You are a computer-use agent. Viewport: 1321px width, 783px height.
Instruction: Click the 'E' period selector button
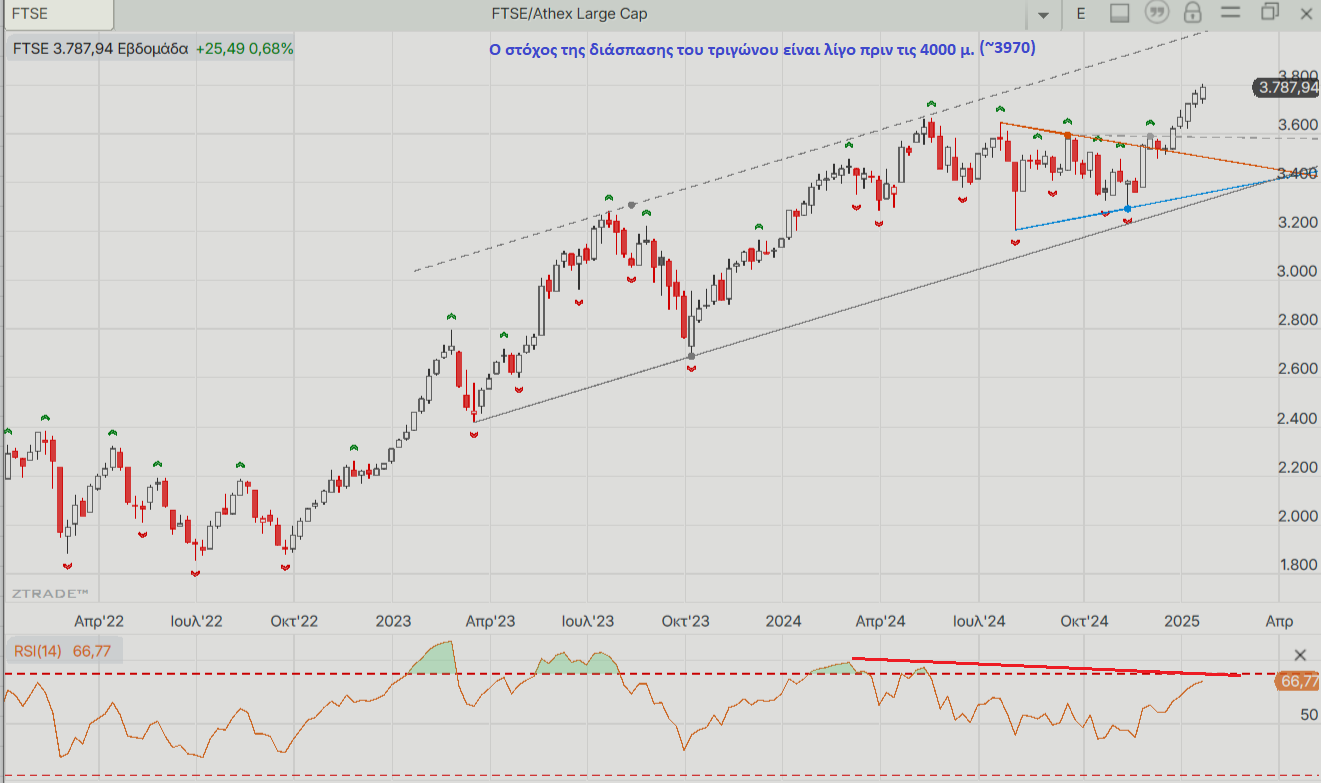[x=1081, y=13]
